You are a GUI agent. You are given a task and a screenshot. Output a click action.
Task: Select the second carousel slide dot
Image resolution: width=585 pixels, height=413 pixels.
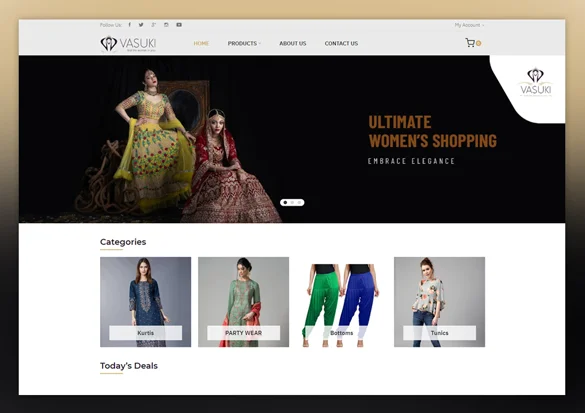point(292,203)
